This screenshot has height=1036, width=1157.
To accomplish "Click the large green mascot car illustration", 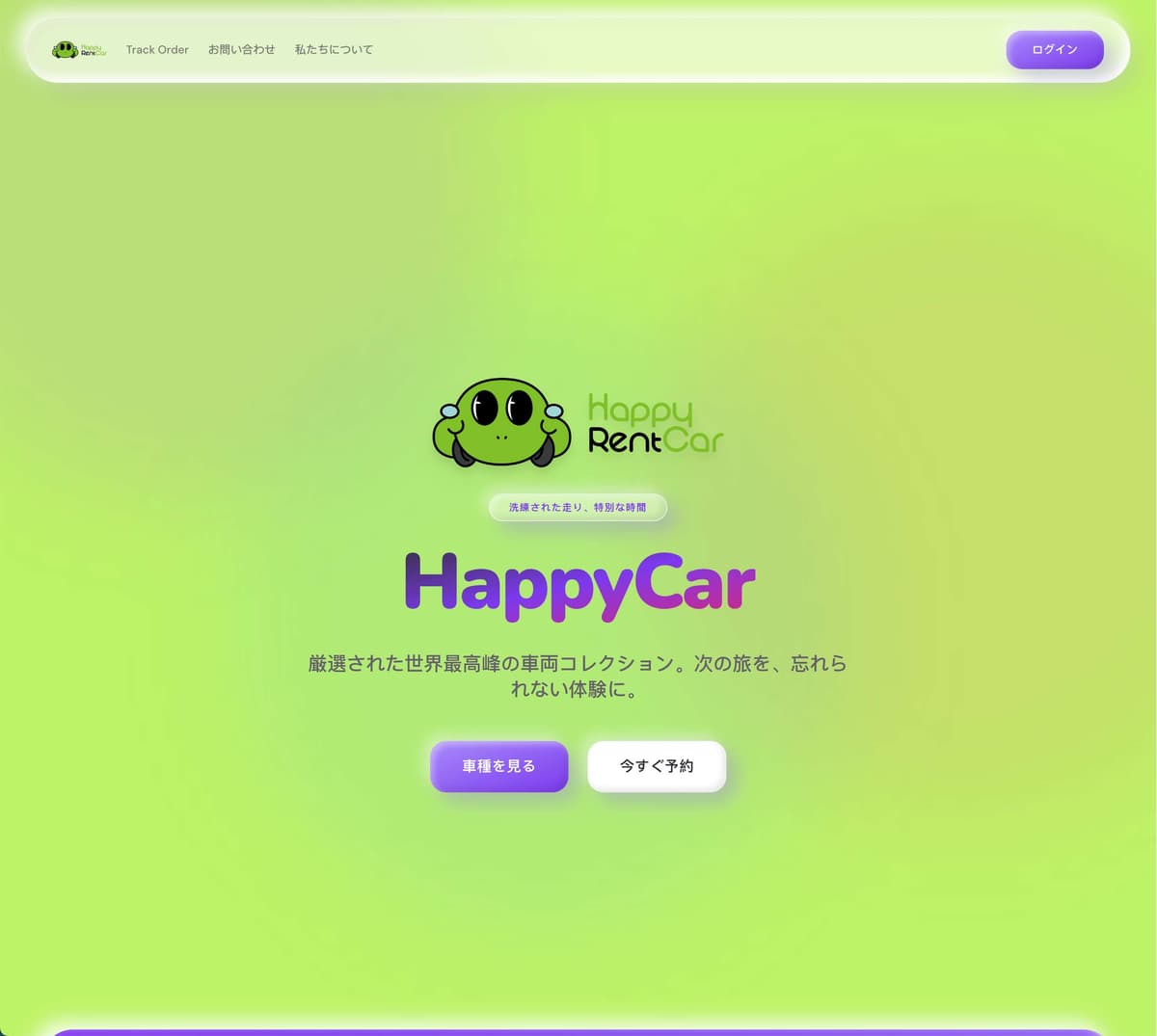I will 501,424.
